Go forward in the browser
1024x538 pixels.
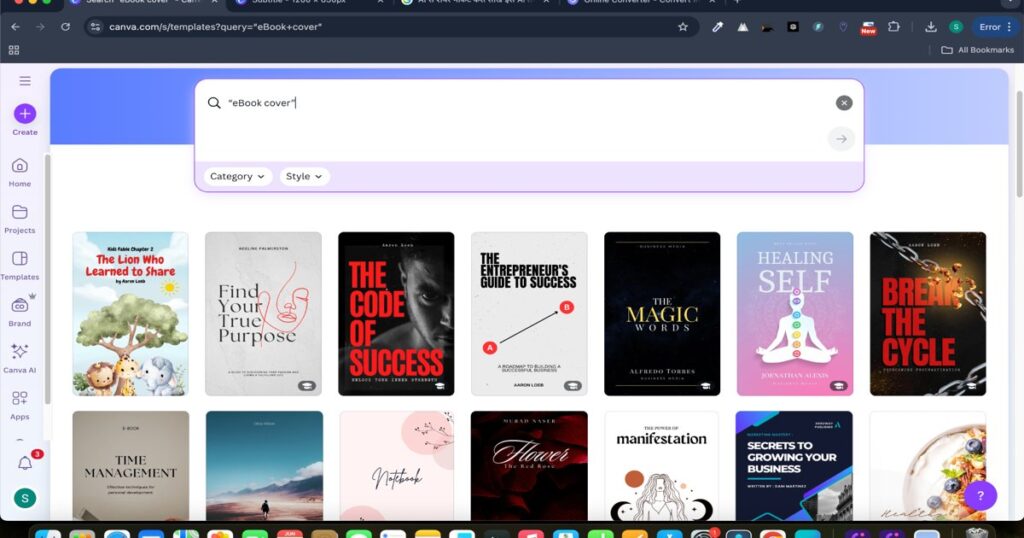click(x=40, y=27)
